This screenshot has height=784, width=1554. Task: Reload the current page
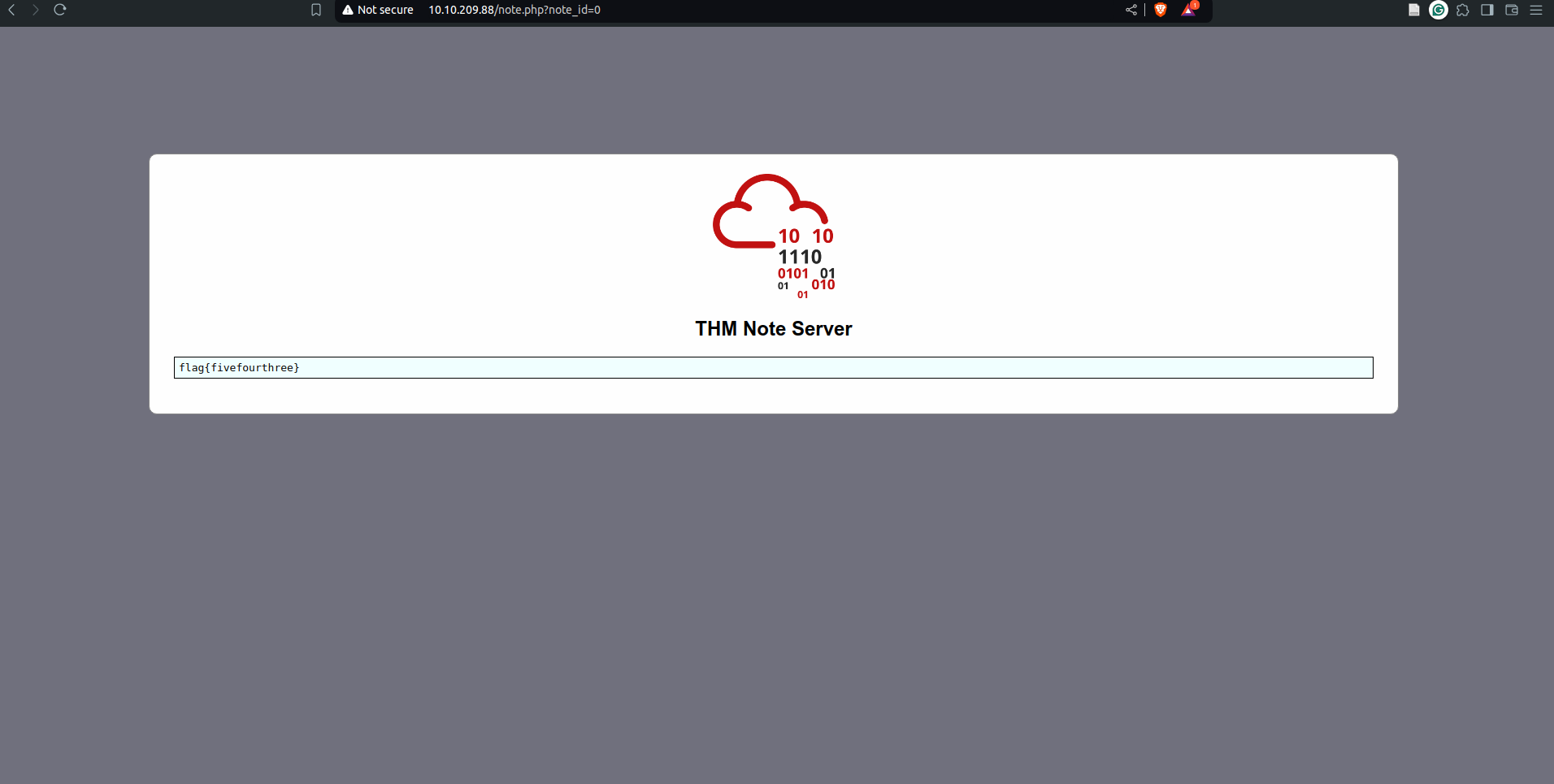(x=60, y=10)
